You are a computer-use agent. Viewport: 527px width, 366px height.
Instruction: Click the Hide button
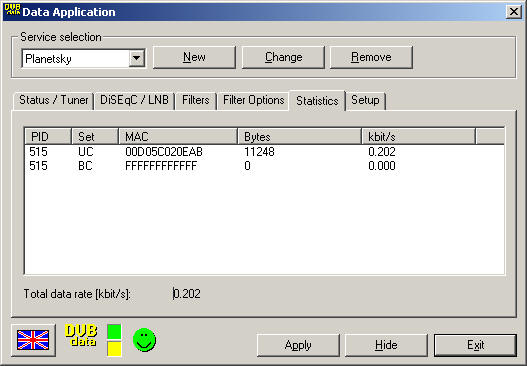(x=386, y=345)
